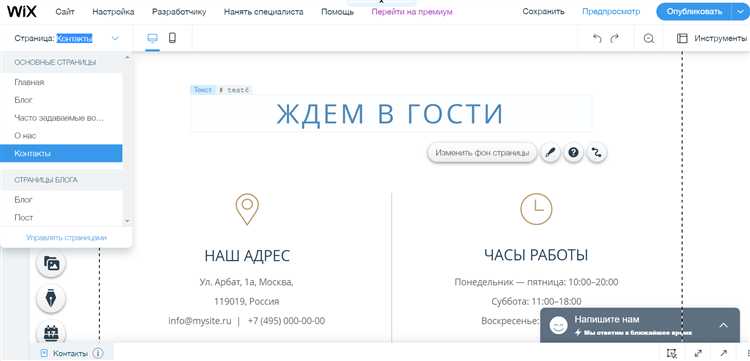This screenshot has height=361, width=750.
Task: Click the page list scrollbar down arrow
Action: (127, 221)
